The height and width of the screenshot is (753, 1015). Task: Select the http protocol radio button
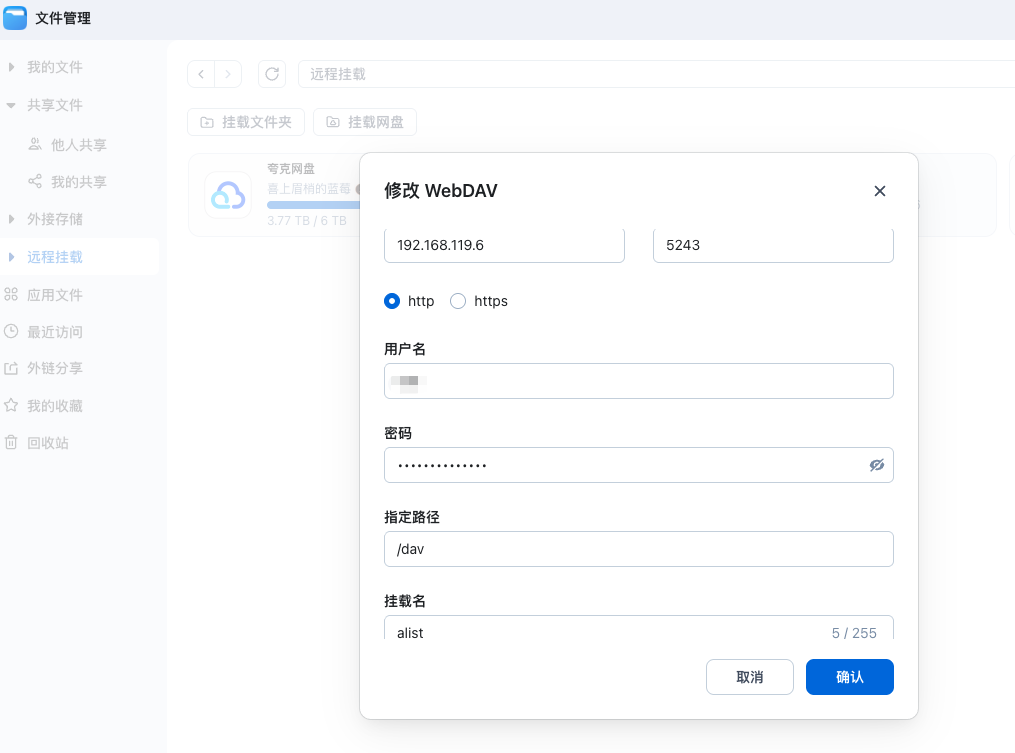pos(392,301)
